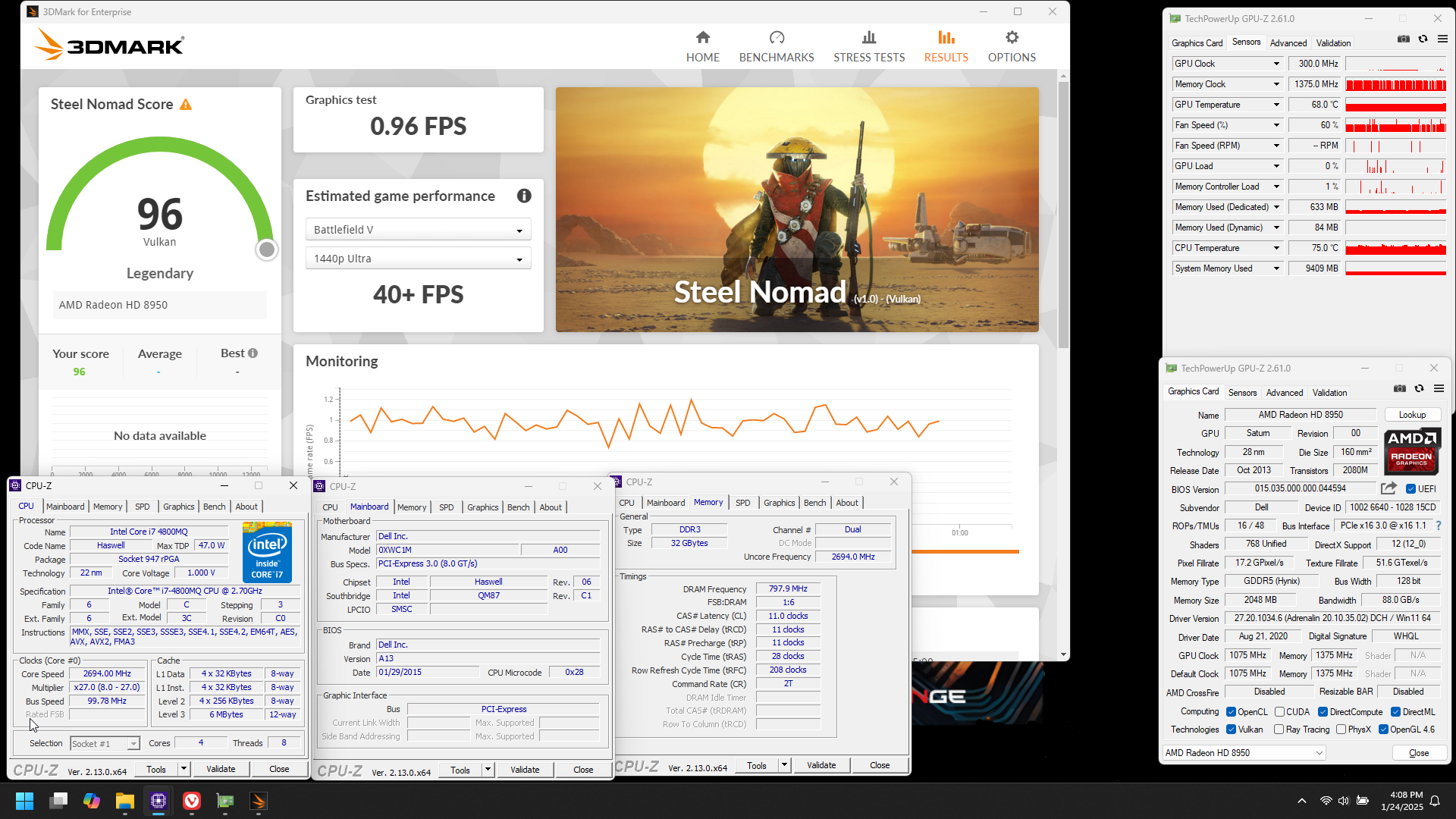Click the Memory Clock sensor graph
This screenshot has height=819, width=1456.
1396,84
